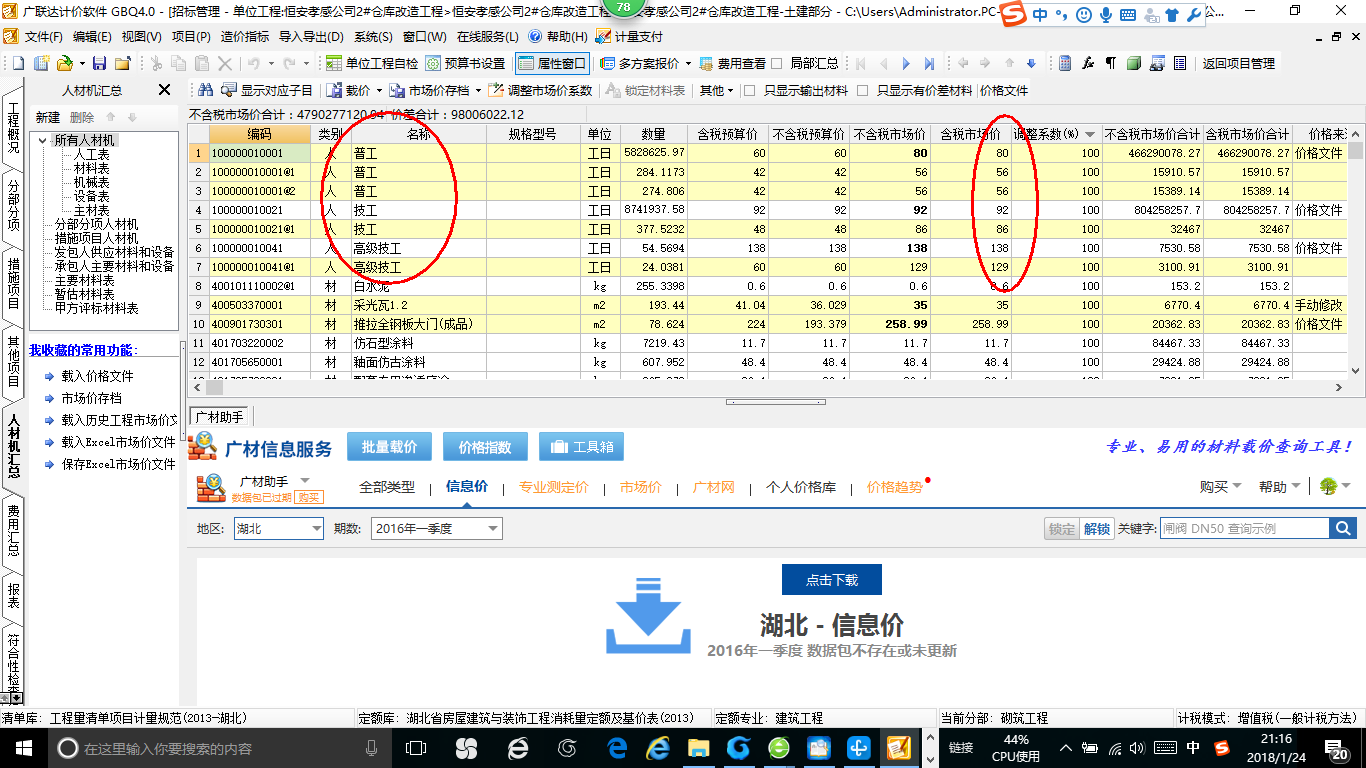Collapse the 所有人材机 tree node
Screen dimensions: 1366x768
click(x=43, y=140)
